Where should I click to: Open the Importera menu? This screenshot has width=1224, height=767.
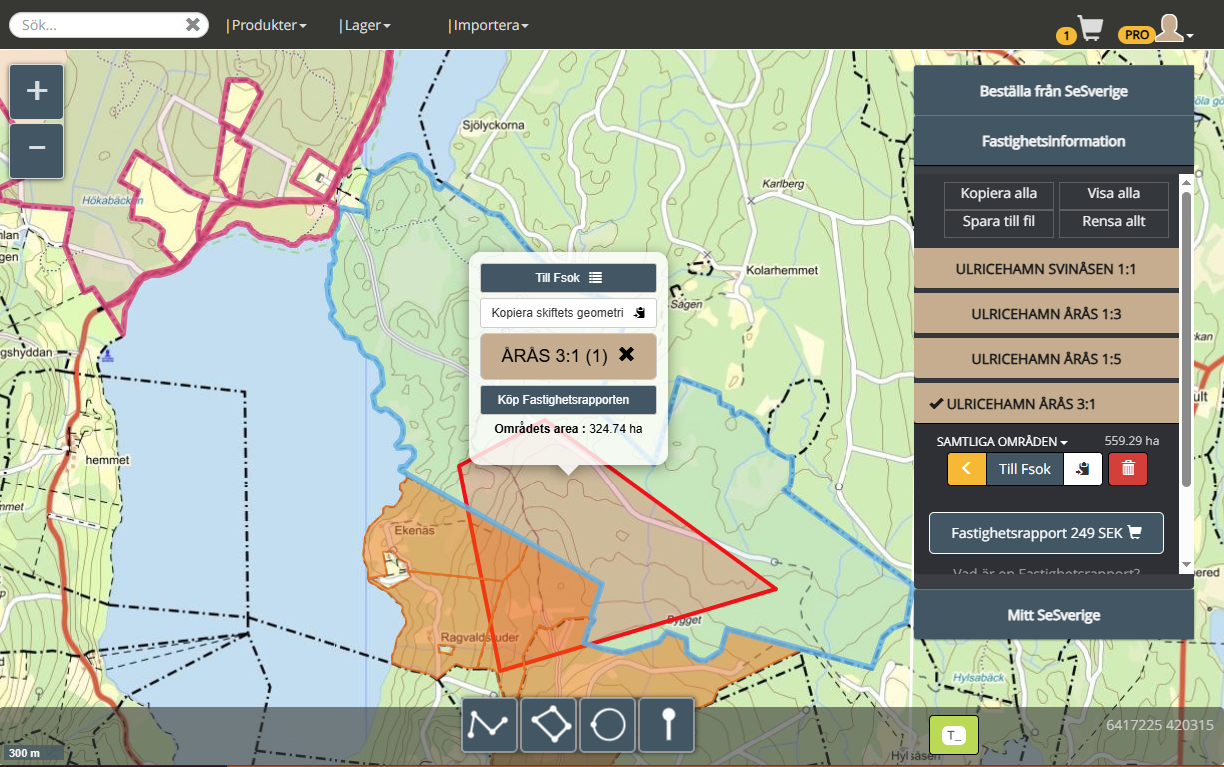(489, 25)
